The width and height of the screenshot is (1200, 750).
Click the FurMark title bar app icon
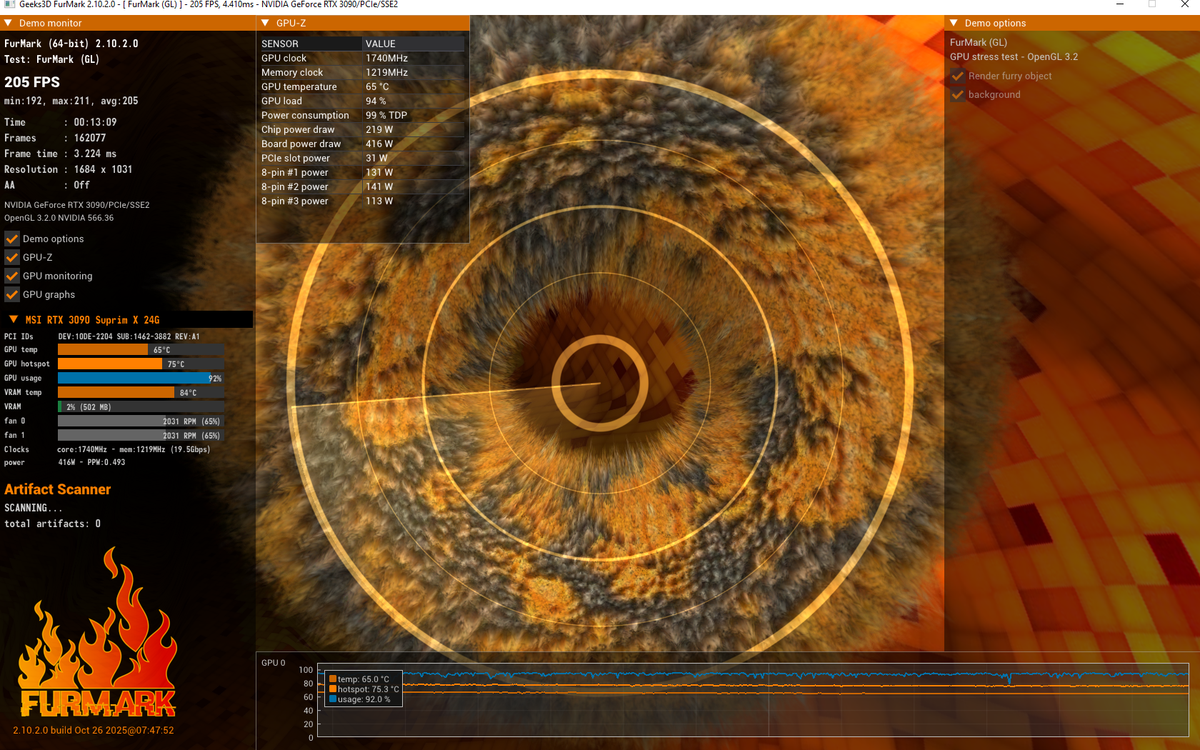coord(9,6)
